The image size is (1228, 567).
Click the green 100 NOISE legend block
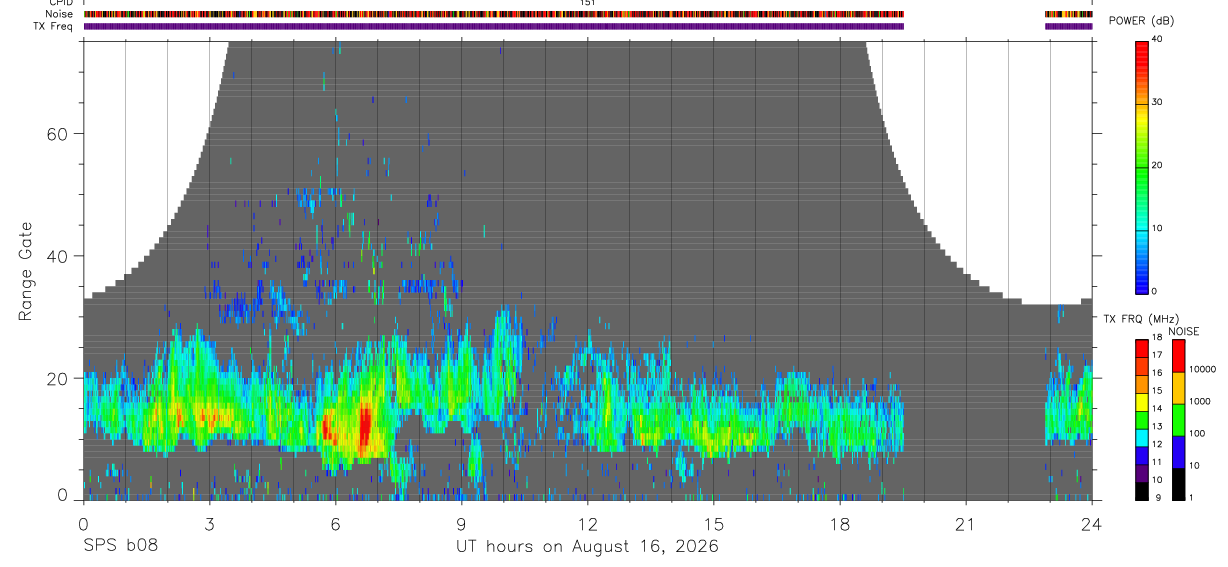(1178, 420)
